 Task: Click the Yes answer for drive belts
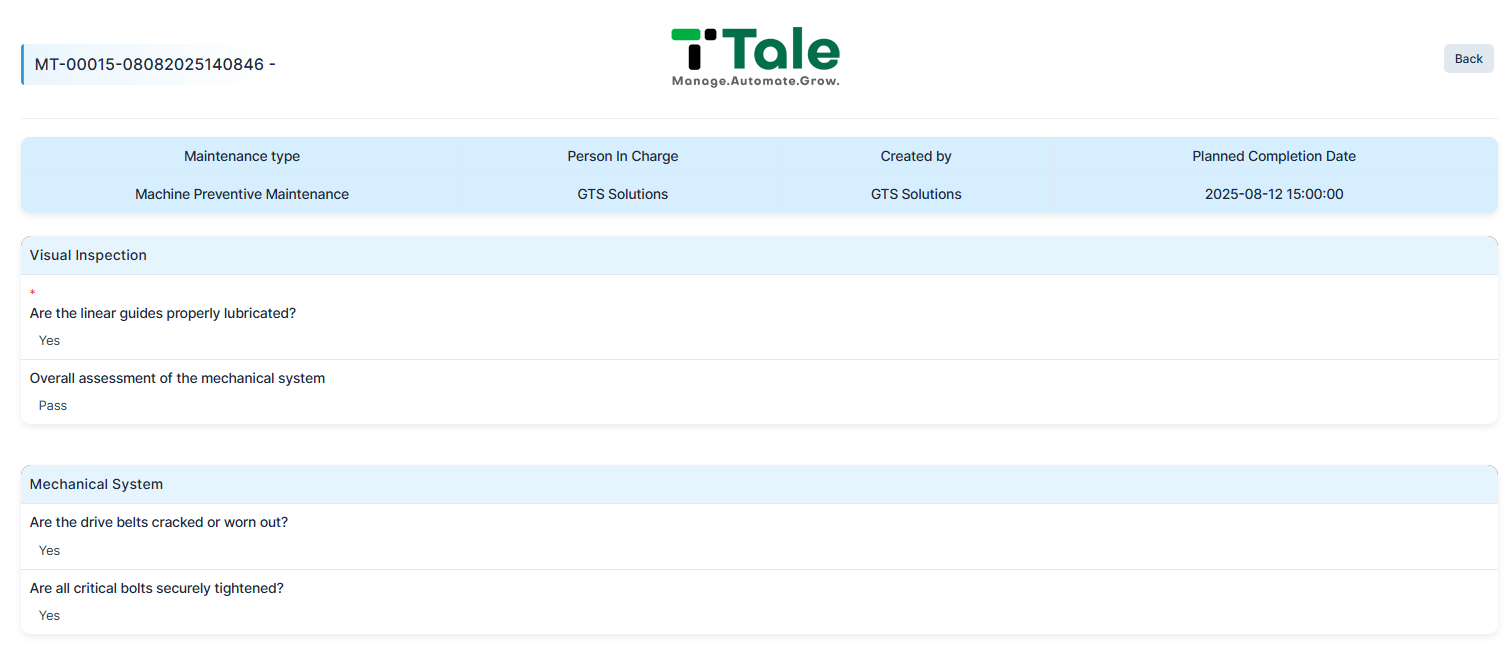click(x=49, y=551)
